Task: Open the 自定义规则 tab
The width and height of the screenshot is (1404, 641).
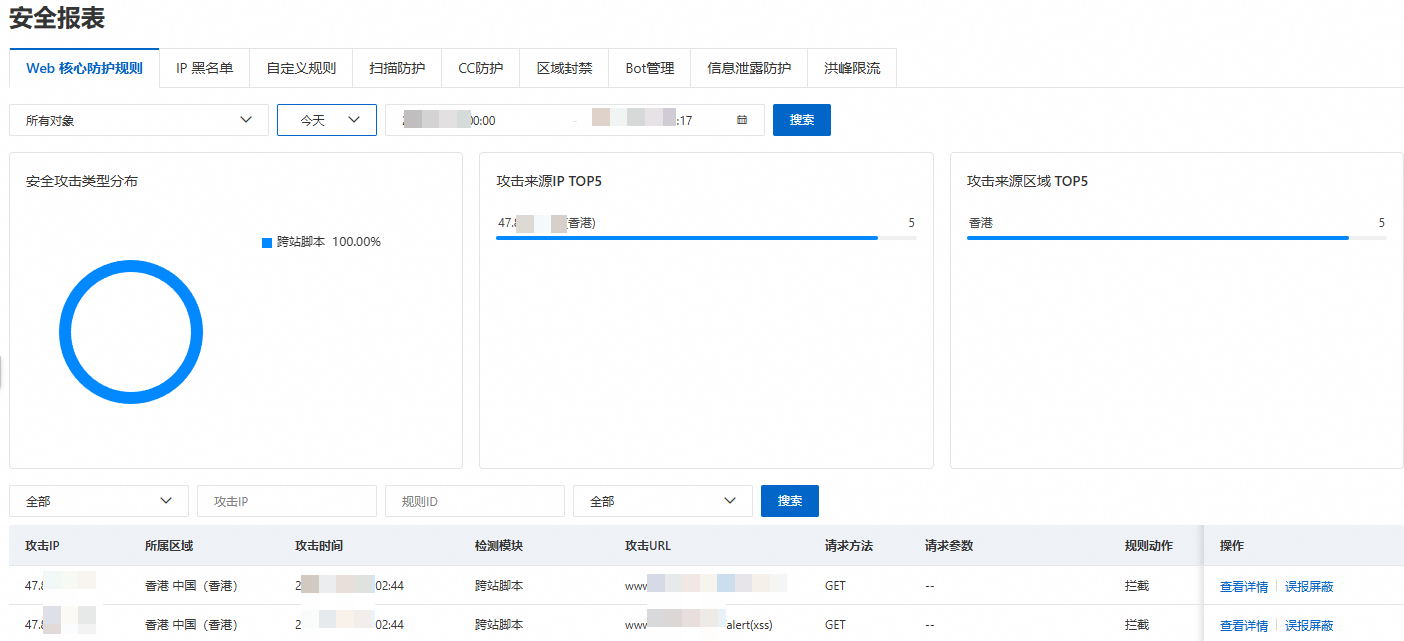Action: pyautogui.click(x=301, y=68)
